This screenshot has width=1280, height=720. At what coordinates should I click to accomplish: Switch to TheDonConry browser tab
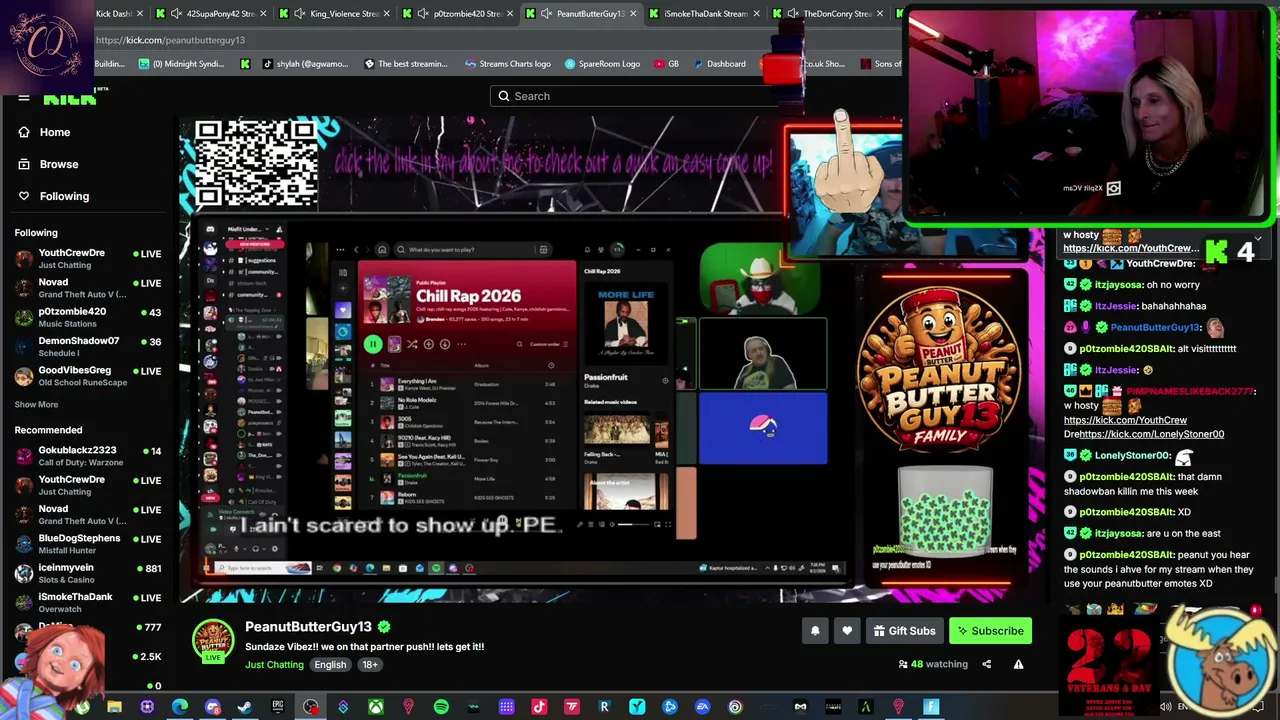click(829, 14)
